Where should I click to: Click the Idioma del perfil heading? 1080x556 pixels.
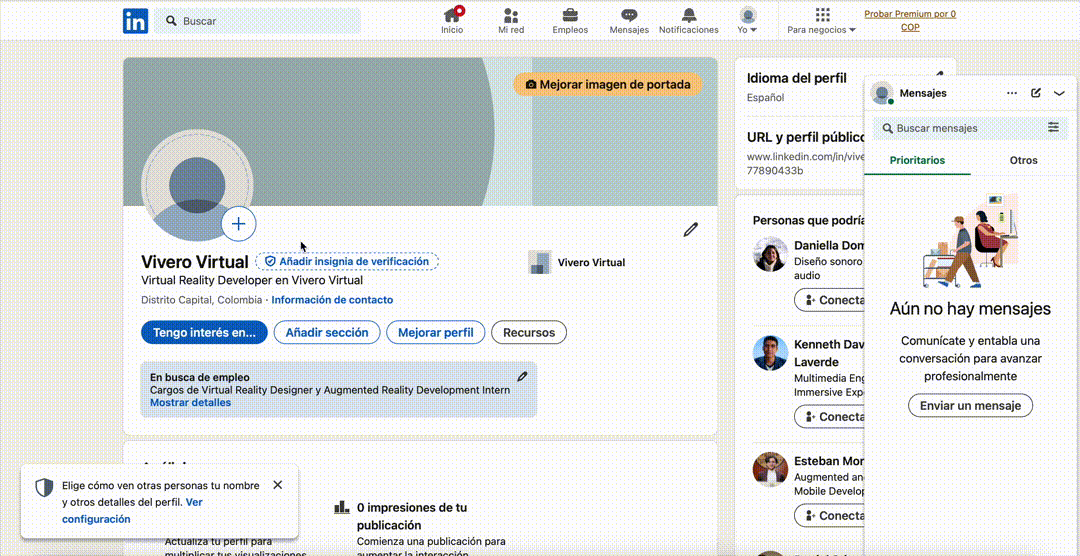797,79
